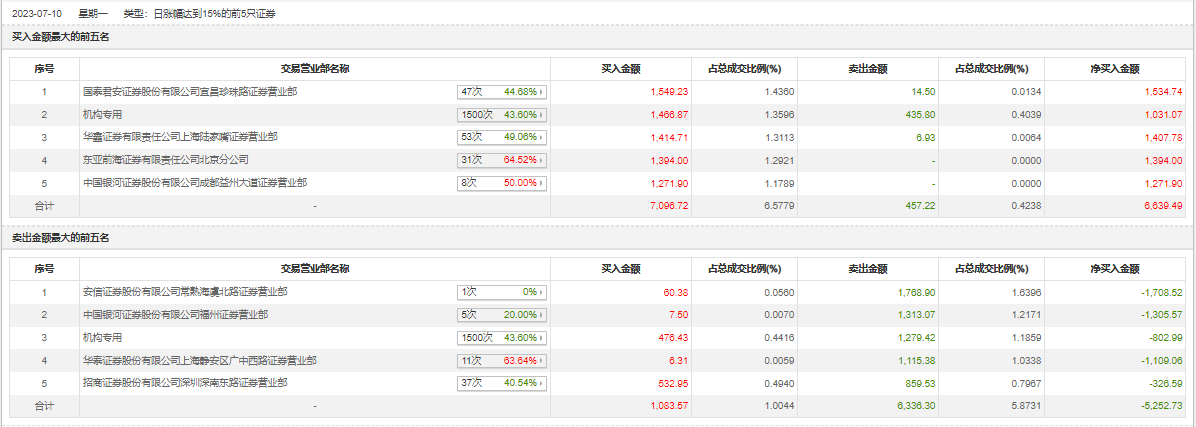Expand the 1次 0% stats box
Screen dimensions: 1196x427
click(x=502, y=292)
